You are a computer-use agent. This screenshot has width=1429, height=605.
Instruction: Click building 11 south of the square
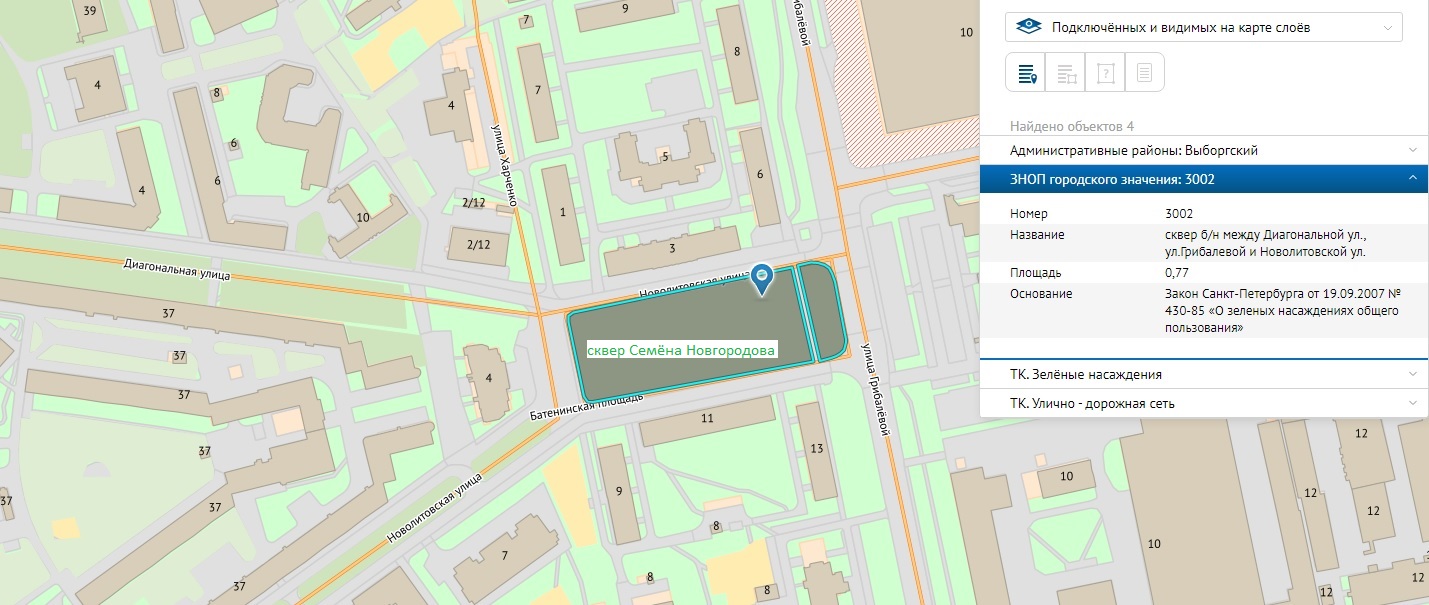coord(707,420)
